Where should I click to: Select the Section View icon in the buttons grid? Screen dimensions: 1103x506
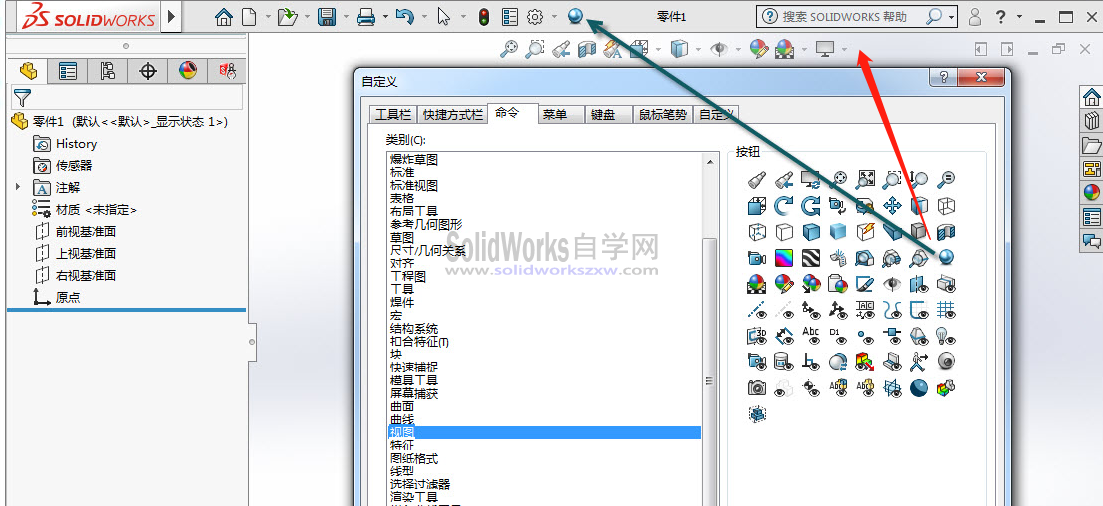947,232
